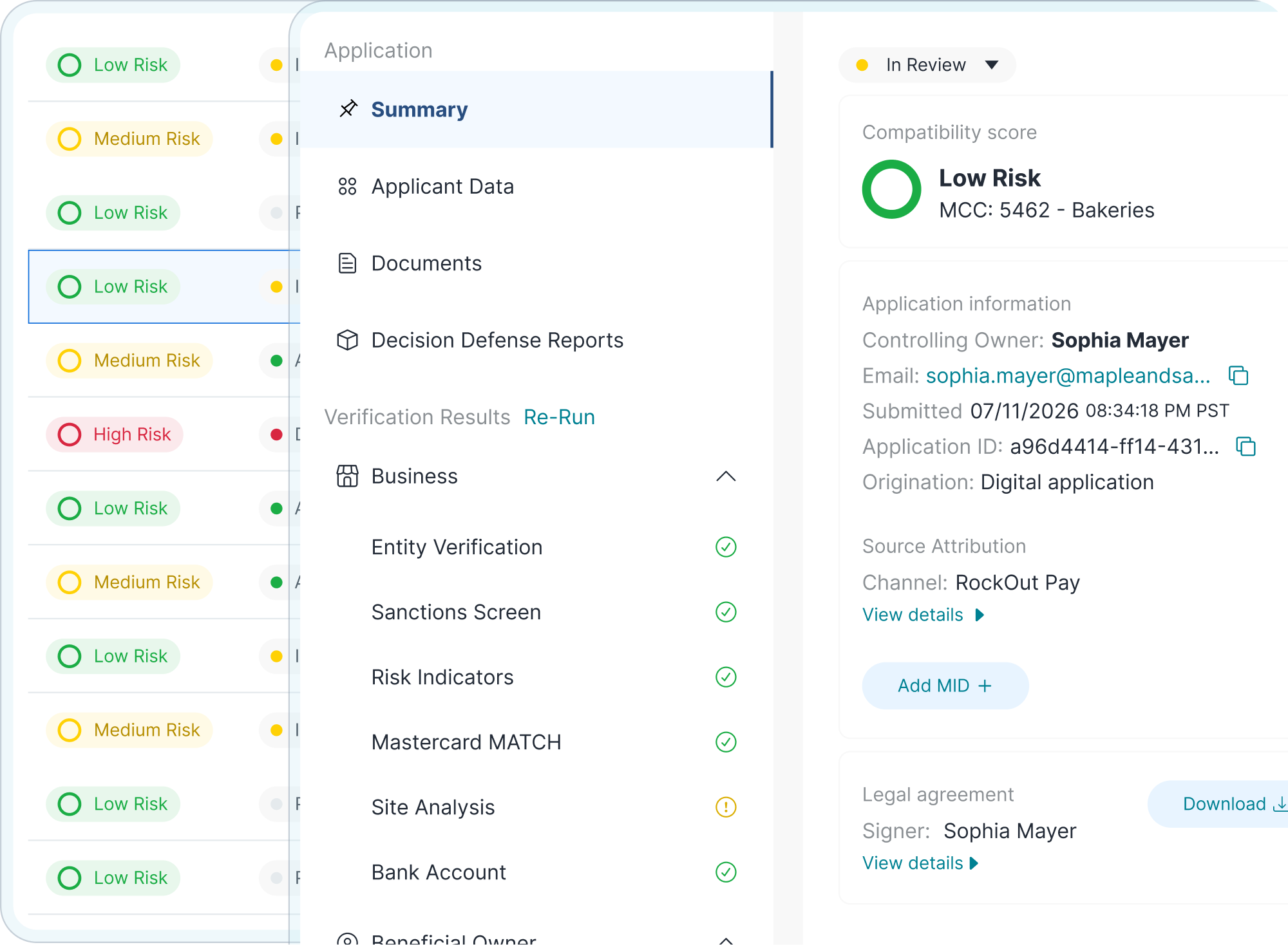Select the highlighted Low Risk row
Image resolution: width=1288 pixels, height=945 pixels.
(164, 286)
